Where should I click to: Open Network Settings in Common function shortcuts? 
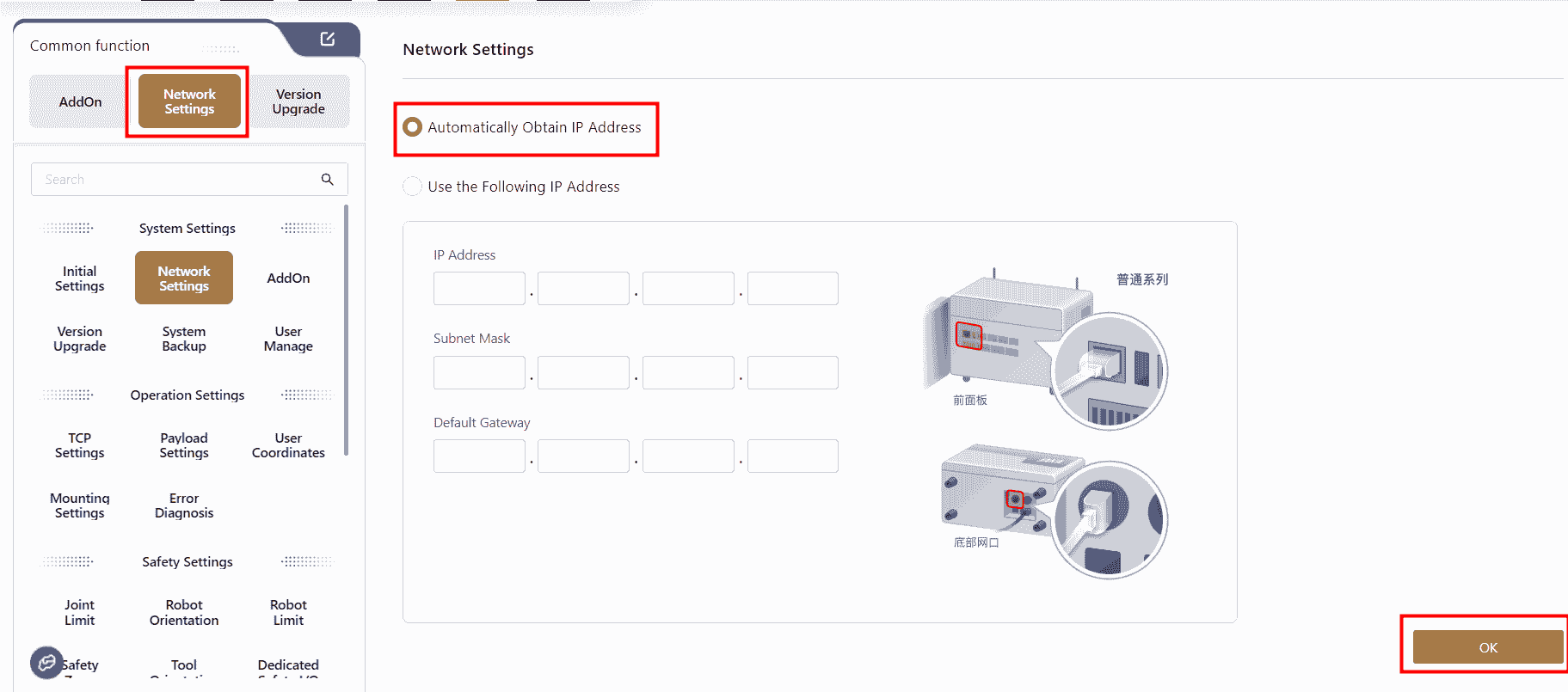click(x=189, y=101)
